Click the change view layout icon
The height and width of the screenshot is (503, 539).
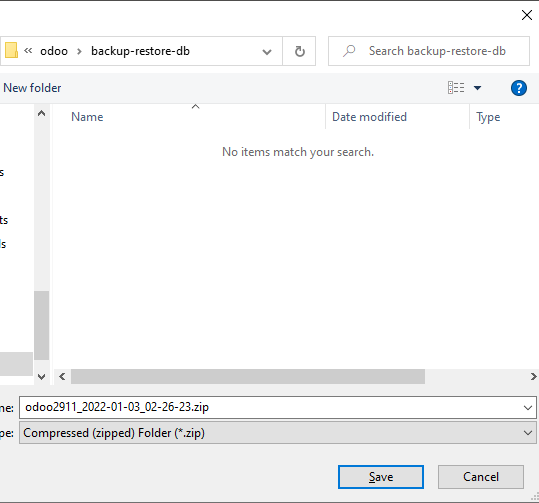[x=456, y=88]
